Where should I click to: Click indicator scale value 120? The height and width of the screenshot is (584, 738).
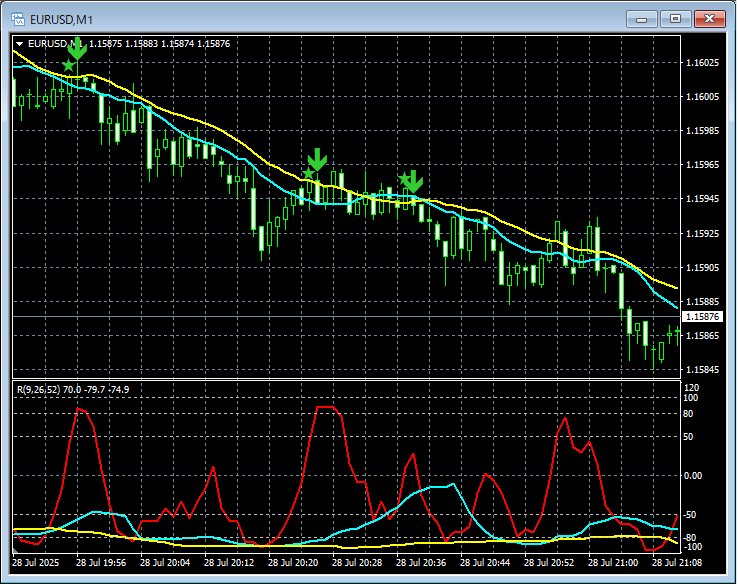coord(691,388)
